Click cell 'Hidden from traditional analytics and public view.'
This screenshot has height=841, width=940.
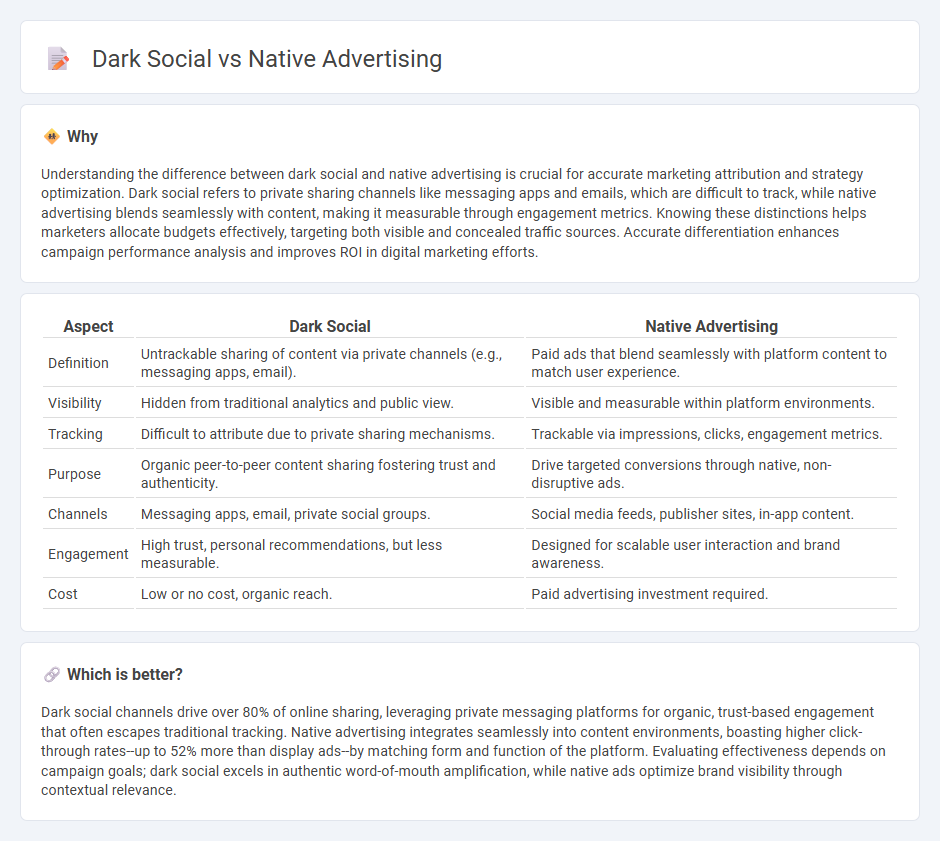coord(330,403)
